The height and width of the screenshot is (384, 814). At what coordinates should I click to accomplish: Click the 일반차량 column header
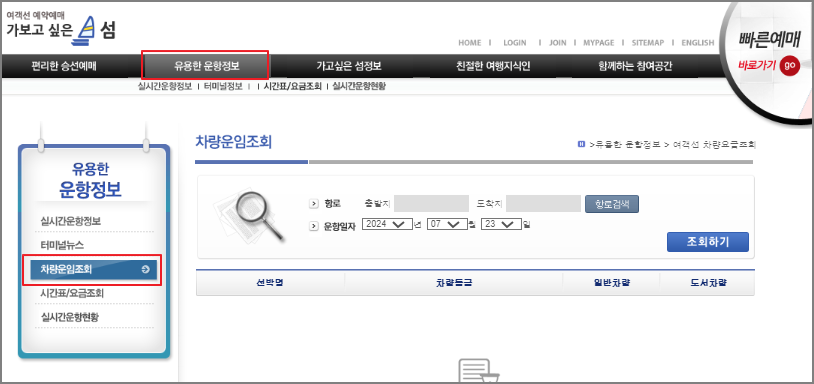coord(612,283)
